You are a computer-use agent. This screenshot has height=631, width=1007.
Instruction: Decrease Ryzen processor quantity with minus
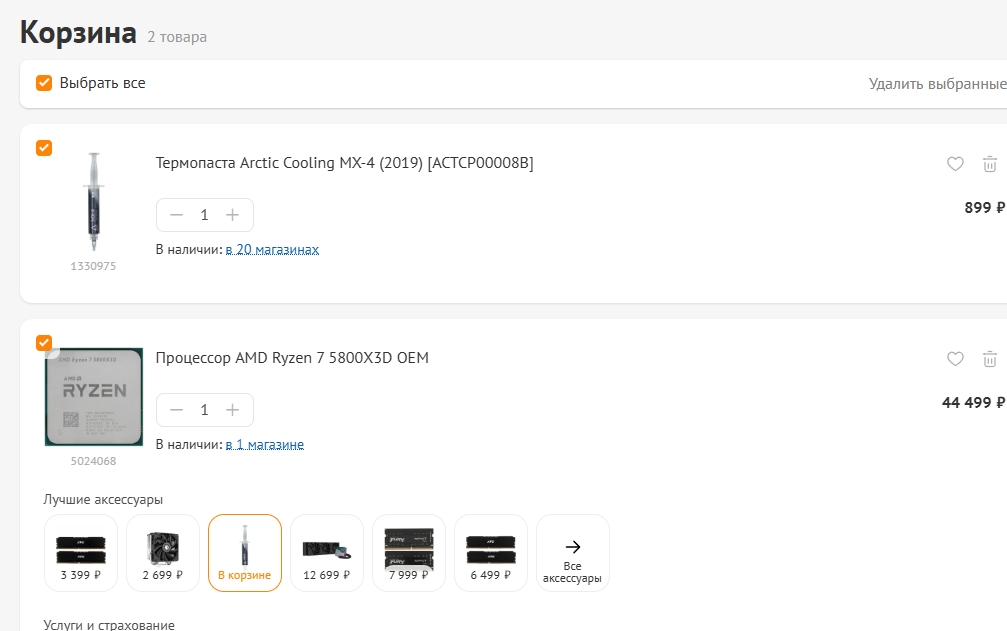177,410
